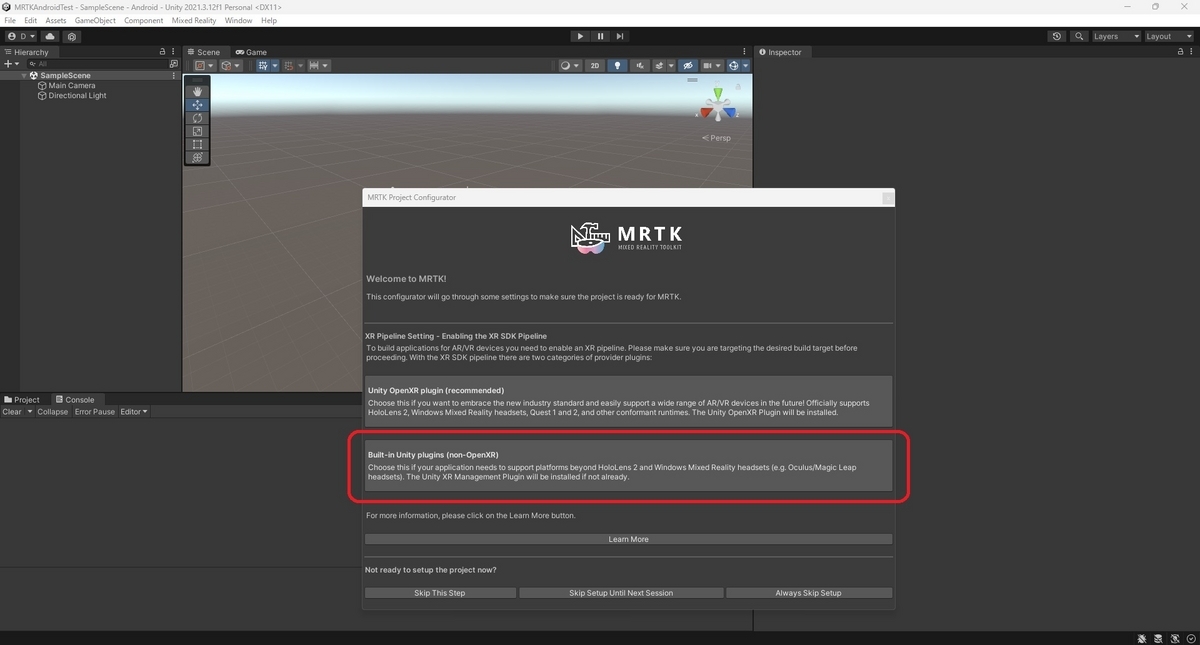Choose Unity OpenXR plugin (recommended) option

(628, 401)
